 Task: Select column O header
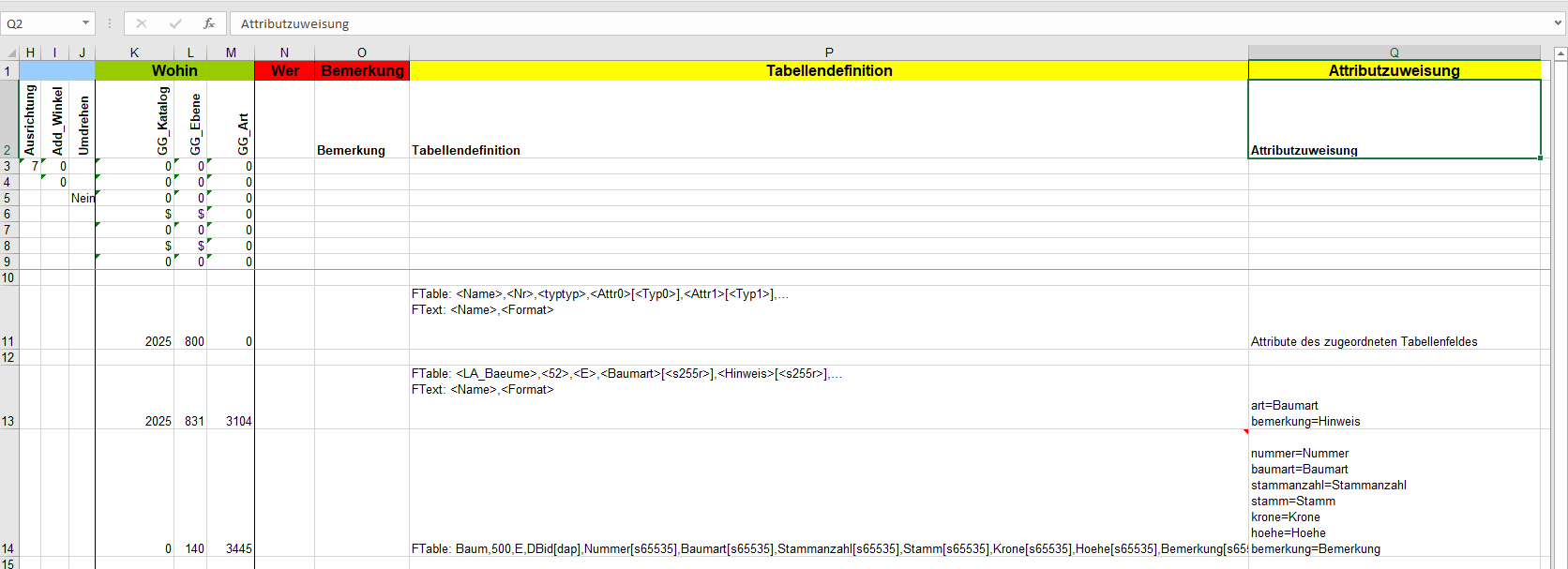tap(362, 52)
